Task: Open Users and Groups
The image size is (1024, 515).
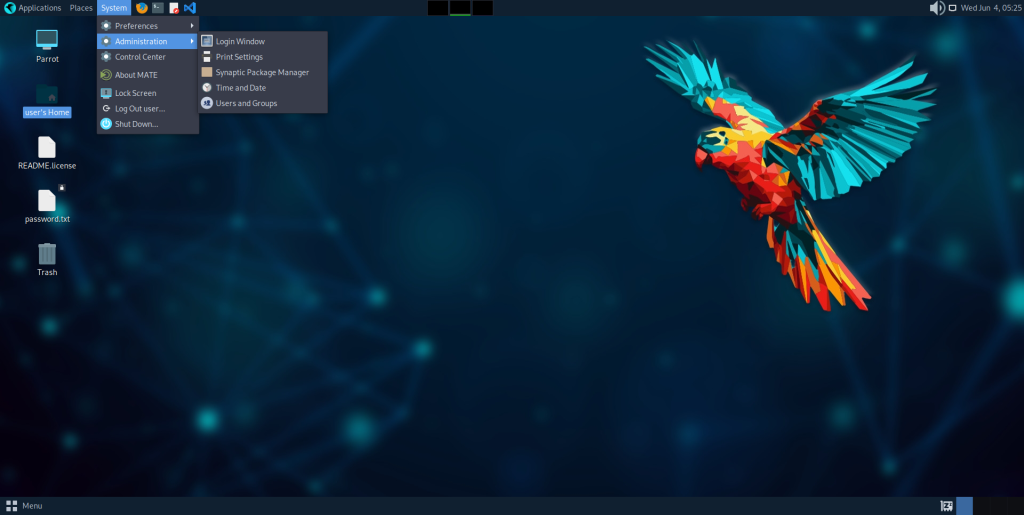Action: [x=263, y=103]
